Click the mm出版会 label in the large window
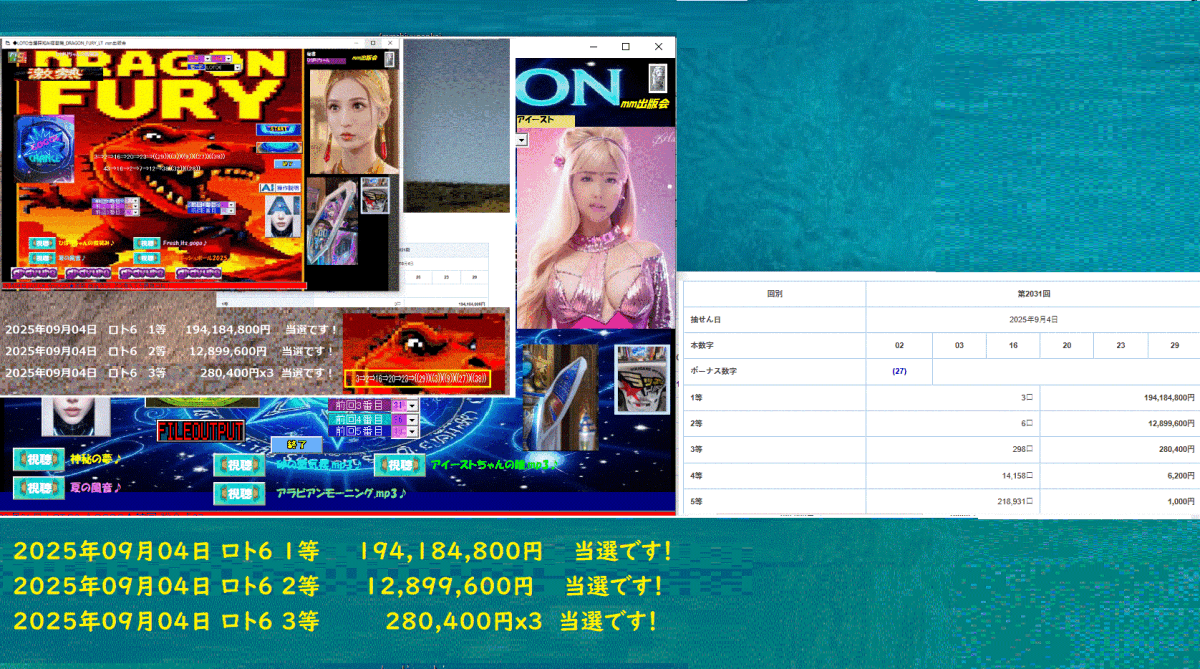This screenshot has width=1200, height=669. click(645, 102)
